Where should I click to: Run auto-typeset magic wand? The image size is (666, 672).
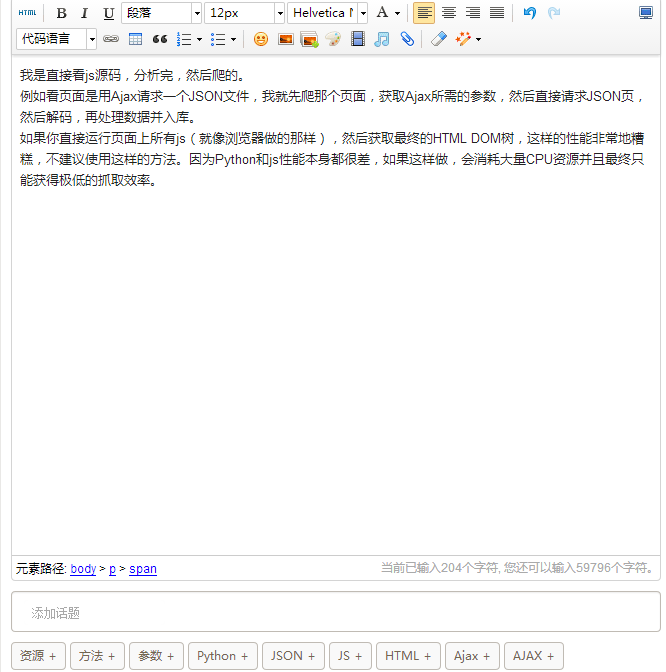point(463,39)
